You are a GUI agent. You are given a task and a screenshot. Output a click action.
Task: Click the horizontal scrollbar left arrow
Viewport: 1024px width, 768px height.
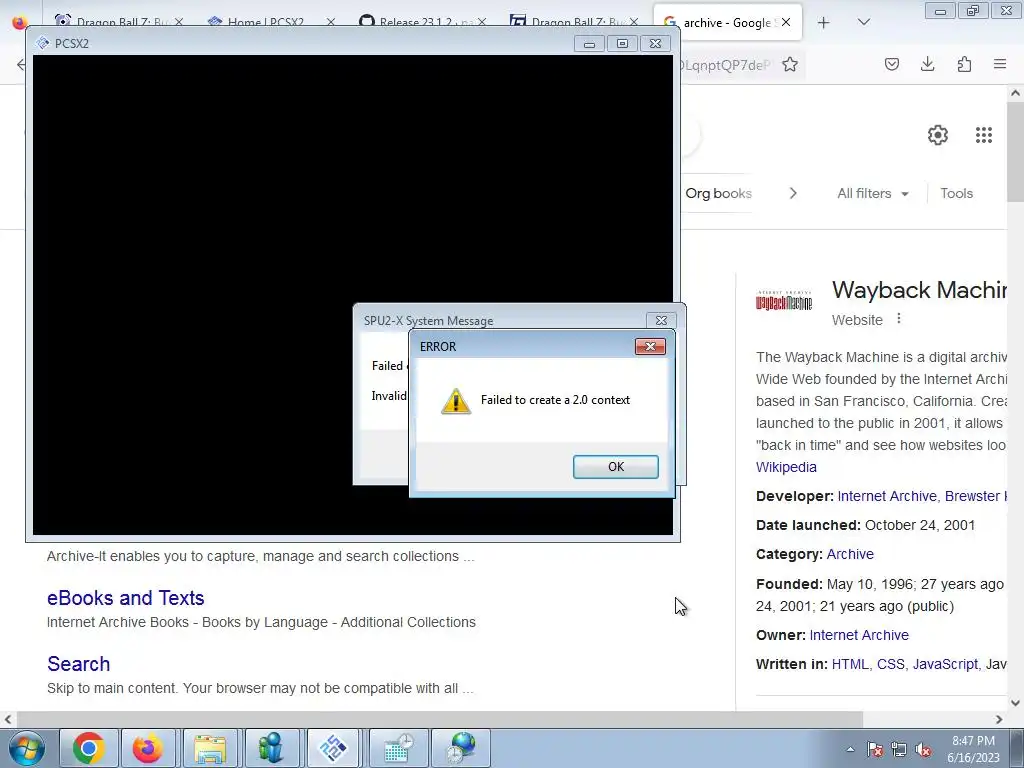click(x=8, y=719)
